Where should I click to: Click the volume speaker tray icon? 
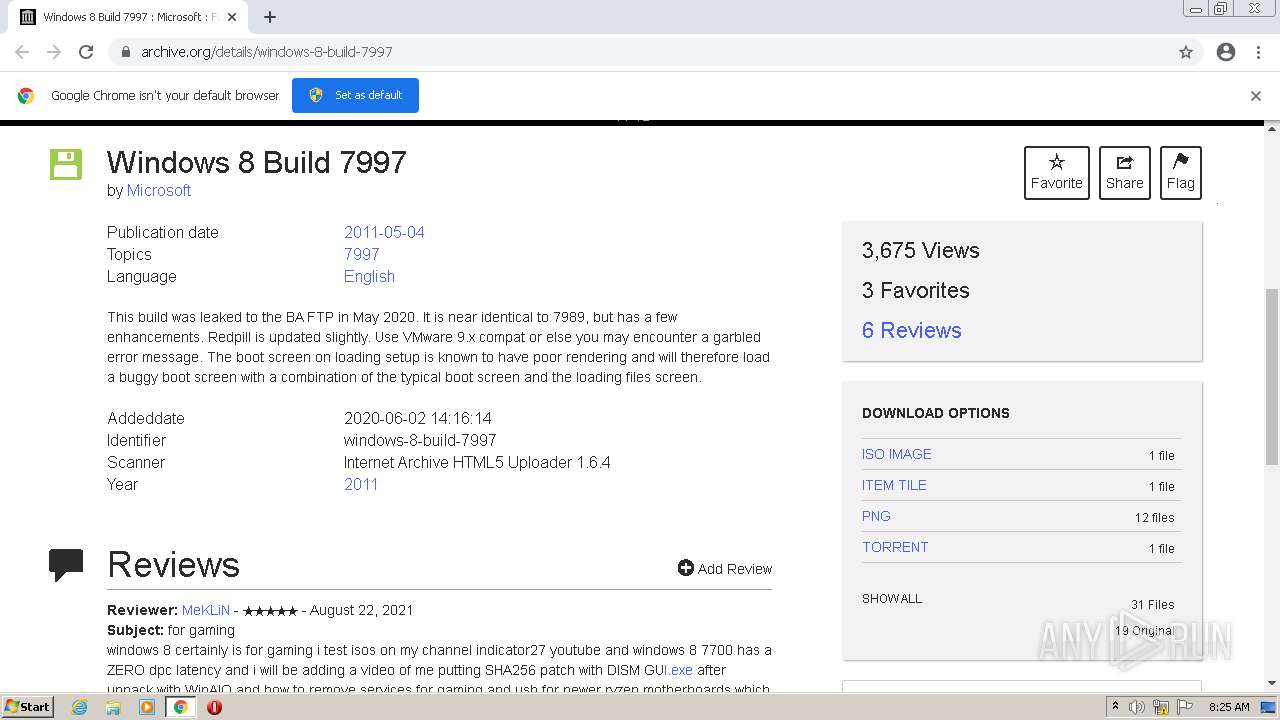[1137, 707]
